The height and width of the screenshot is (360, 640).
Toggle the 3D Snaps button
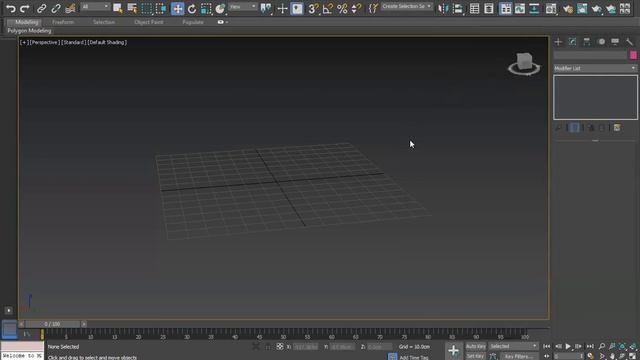coord(313,8)
